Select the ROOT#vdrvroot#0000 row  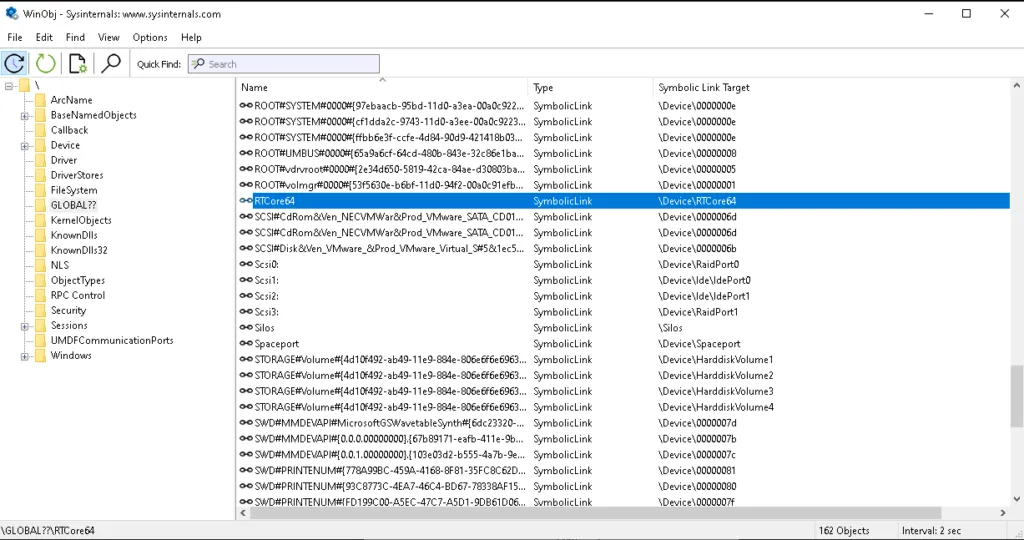point(624,169)
